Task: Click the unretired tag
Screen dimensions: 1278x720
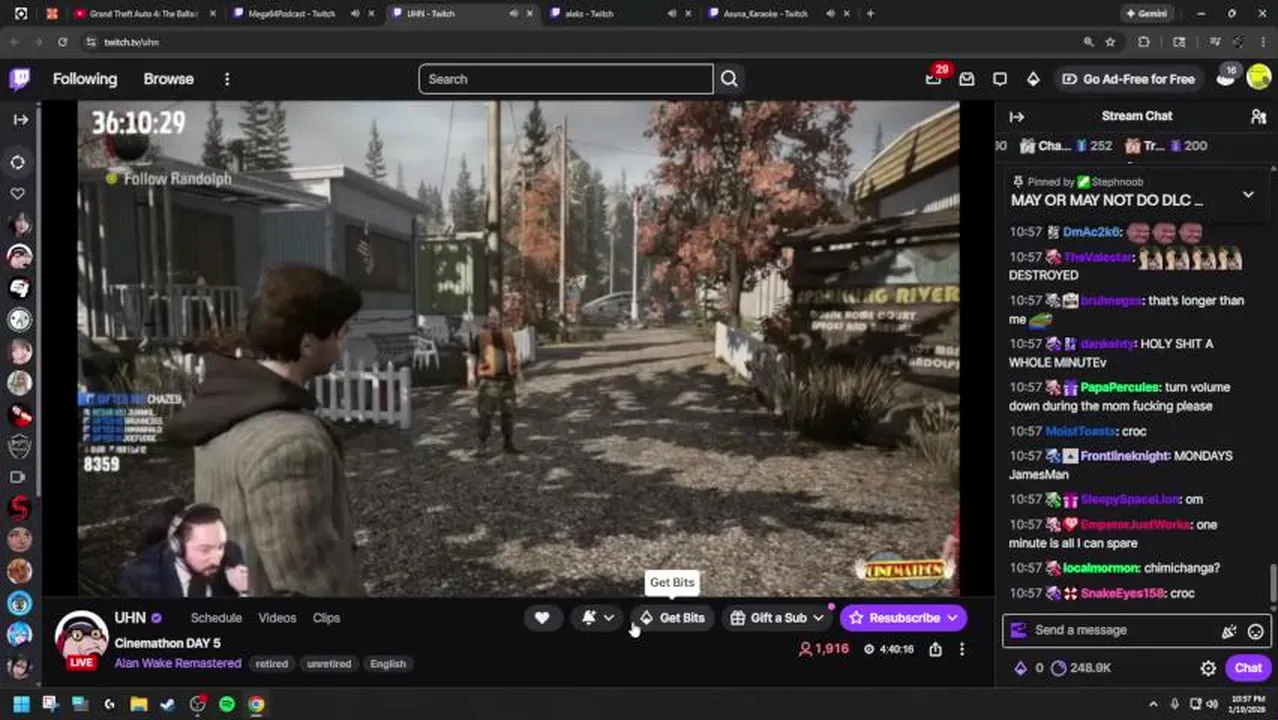Action: [329, 663]
